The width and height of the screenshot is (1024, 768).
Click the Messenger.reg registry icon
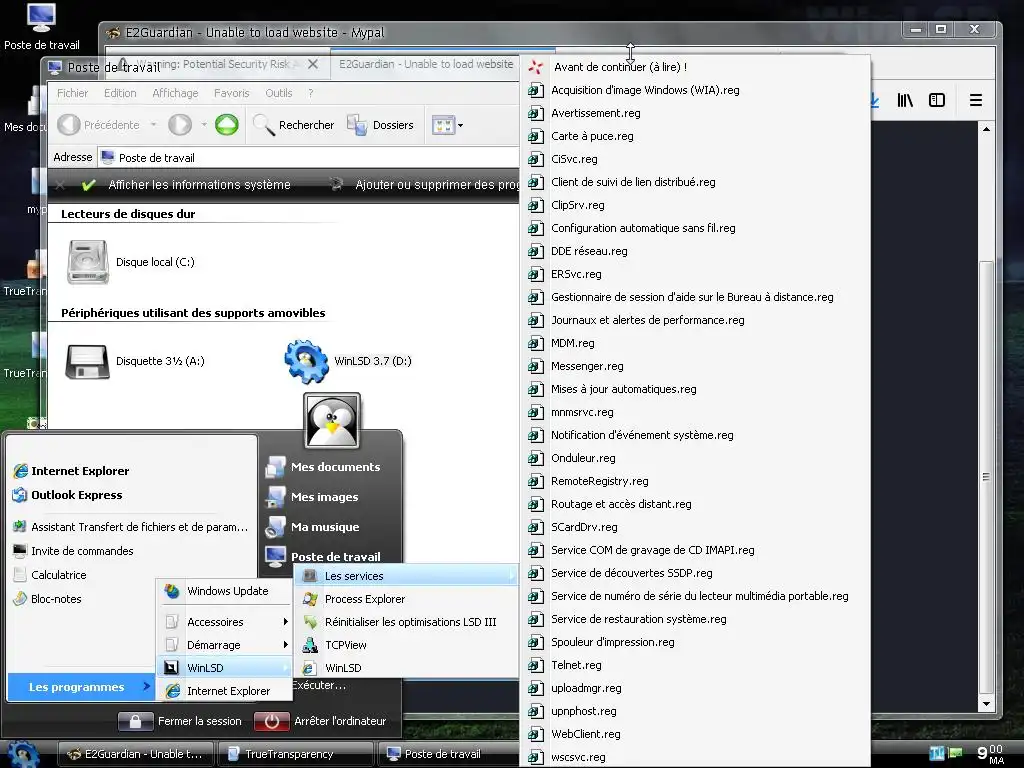536,366
